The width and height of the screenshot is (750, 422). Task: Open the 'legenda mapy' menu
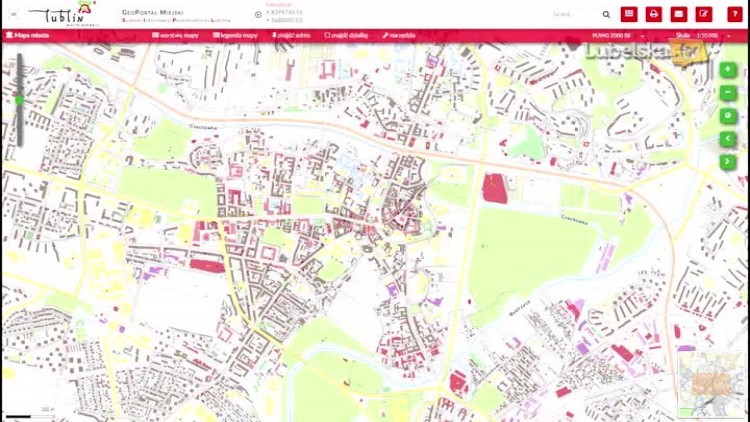point(235,35)
